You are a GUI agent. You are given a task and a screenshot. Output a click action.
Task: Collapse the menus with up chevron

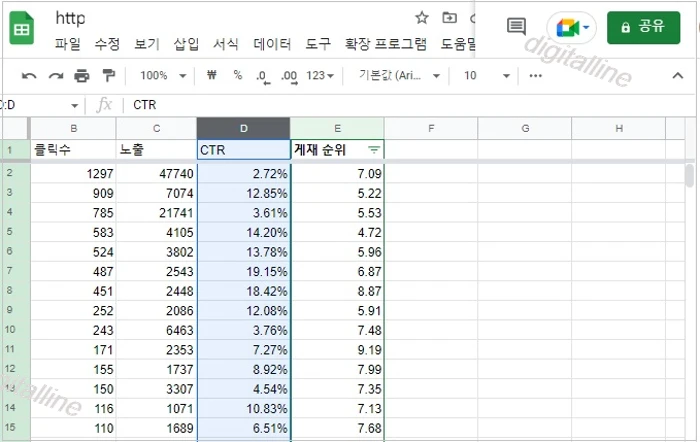678,75
